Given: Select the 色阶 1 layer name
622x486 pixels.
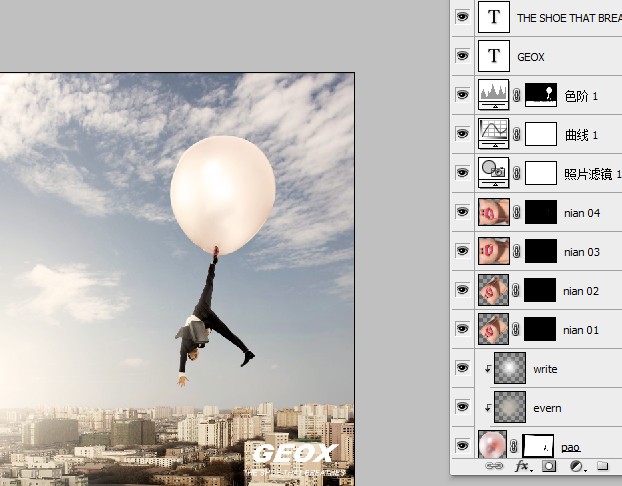Looking at the screenshot, I should click(x=581, y=96).
